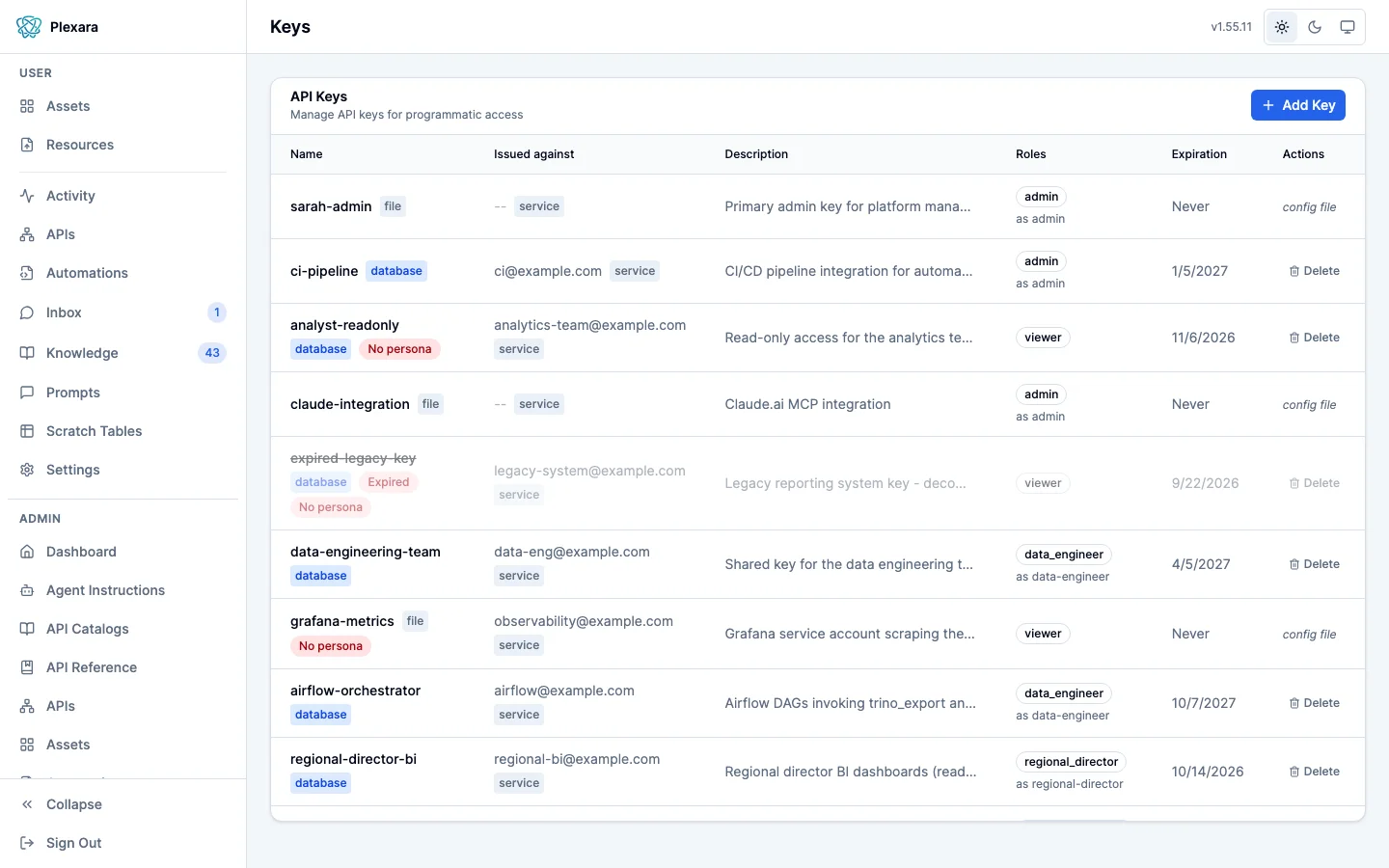Image resolution: width=1389 pixels, height=868 pixels.
Task: Click the Scratch Tables grid icon
Action: pos(27,431)
